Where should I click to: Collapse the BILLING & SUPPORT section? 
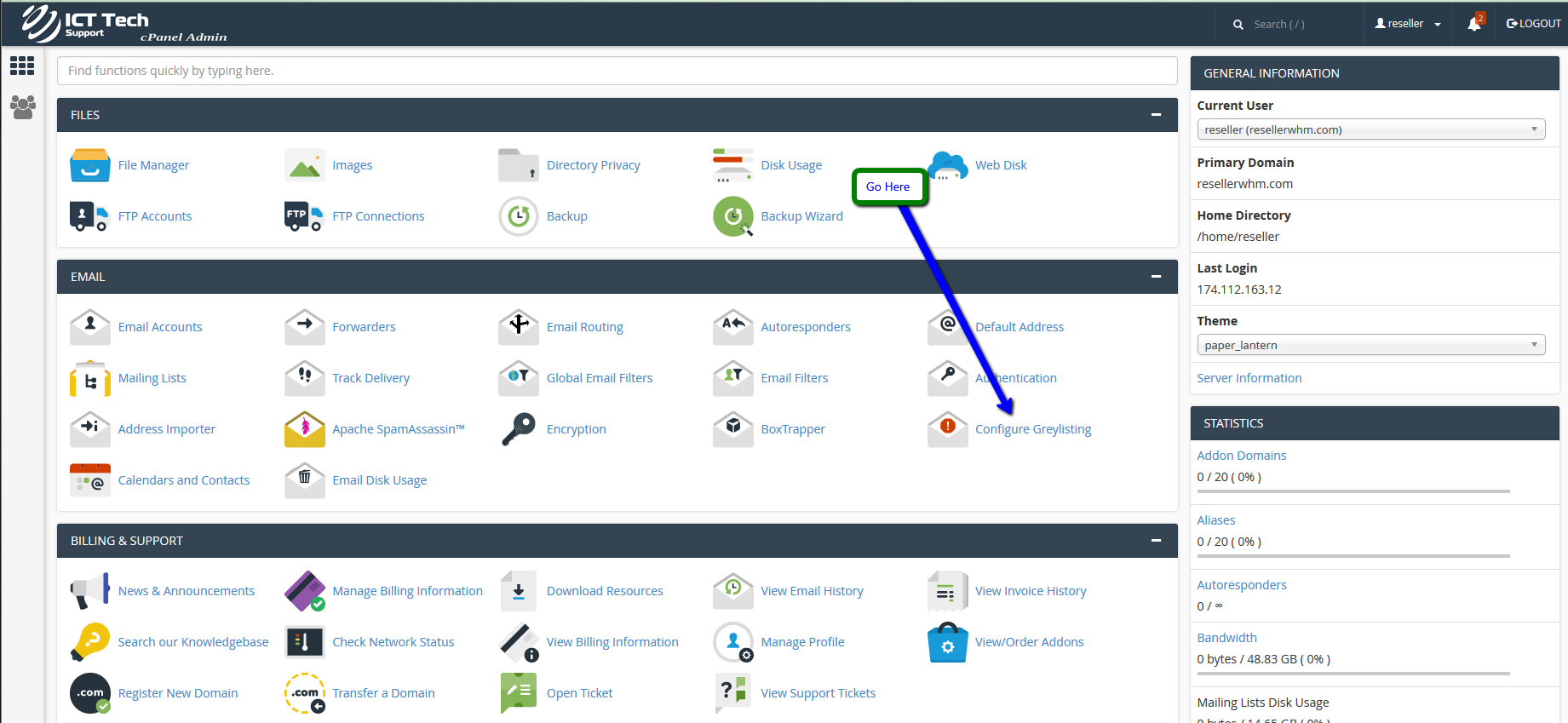(1156, 541)
